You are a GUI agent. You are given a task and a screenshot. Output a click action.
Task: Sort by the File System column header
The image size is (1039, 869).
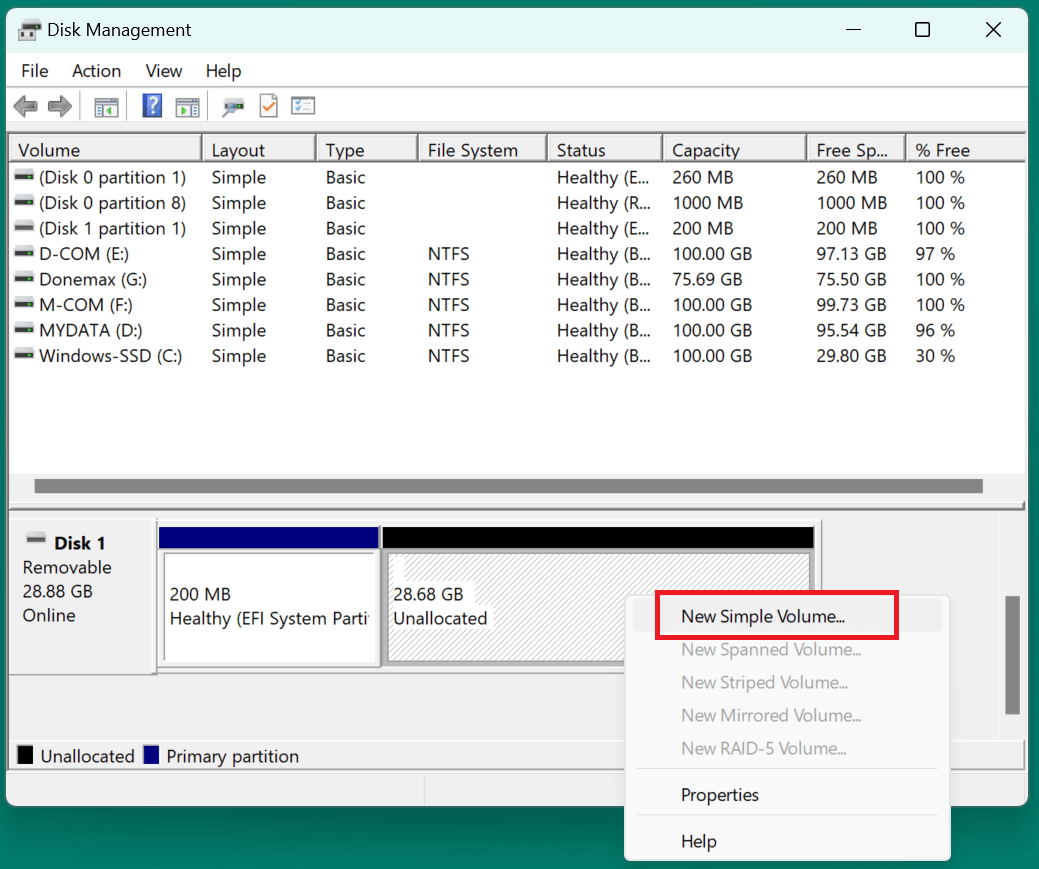(x=472, y=150)
